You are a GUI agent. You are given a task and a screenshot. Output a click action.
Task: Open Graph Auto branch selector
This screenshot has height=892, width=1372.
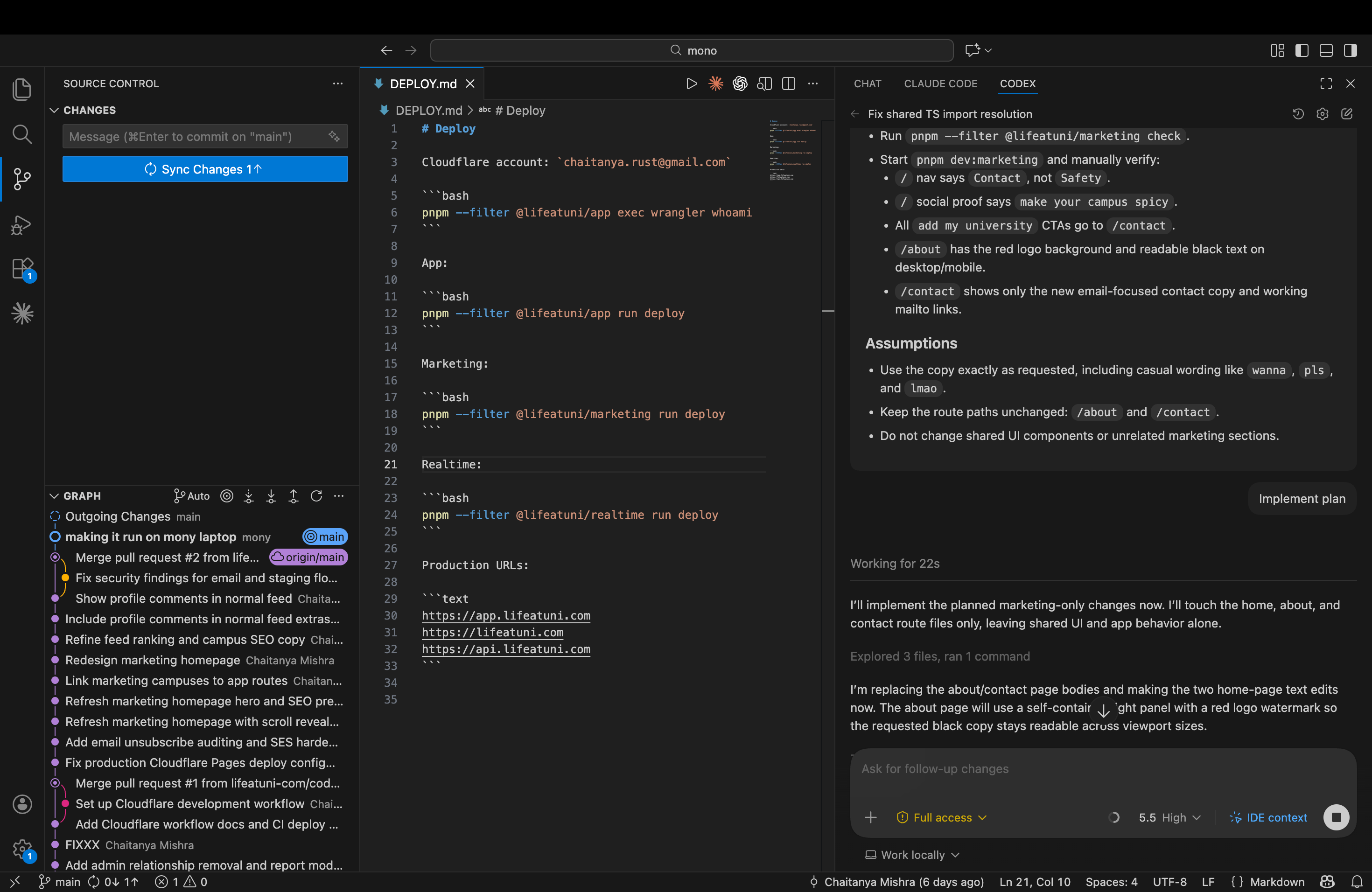(191, 496)
